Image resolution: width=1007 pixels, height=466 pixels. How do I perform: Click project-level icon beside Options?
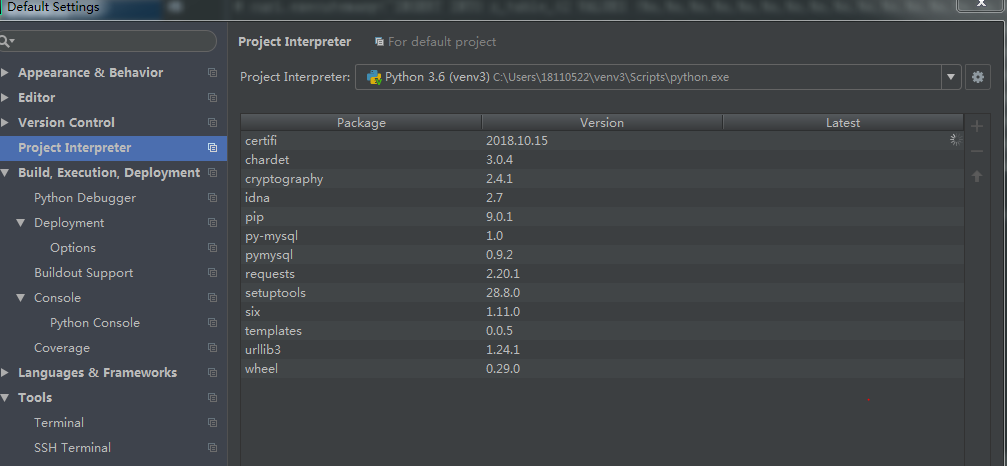pyautogui.click(x=213, y=248)
